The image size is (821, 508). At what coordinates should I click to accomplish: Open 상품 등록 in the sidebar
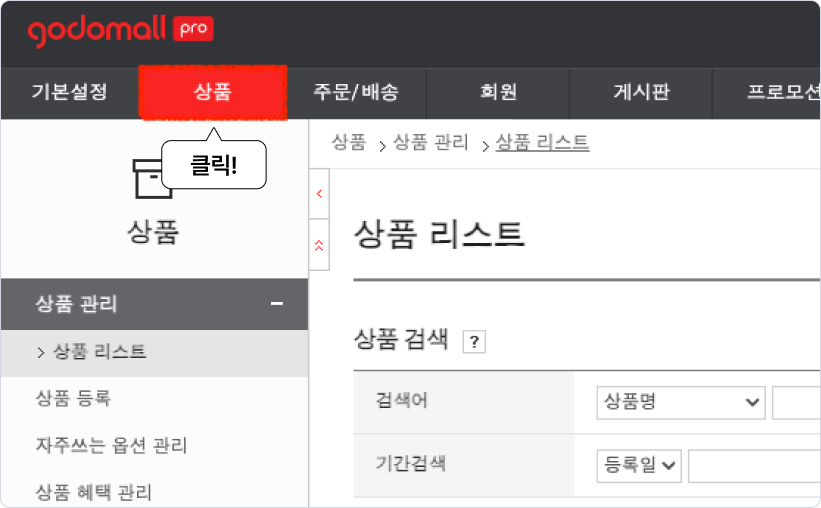tap(73, 399)
